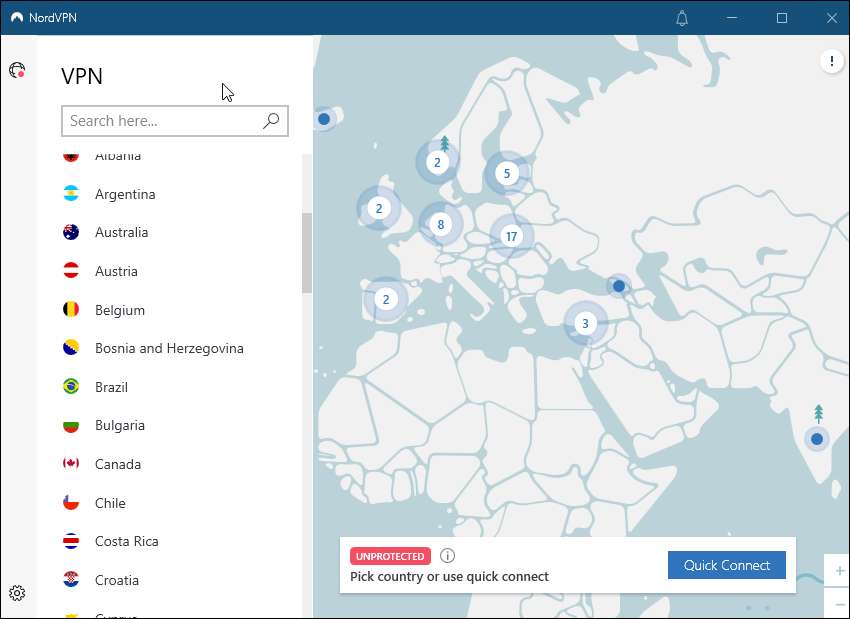Select Argentina from country list
Screen dimensions: 850x619
[125, 194]
